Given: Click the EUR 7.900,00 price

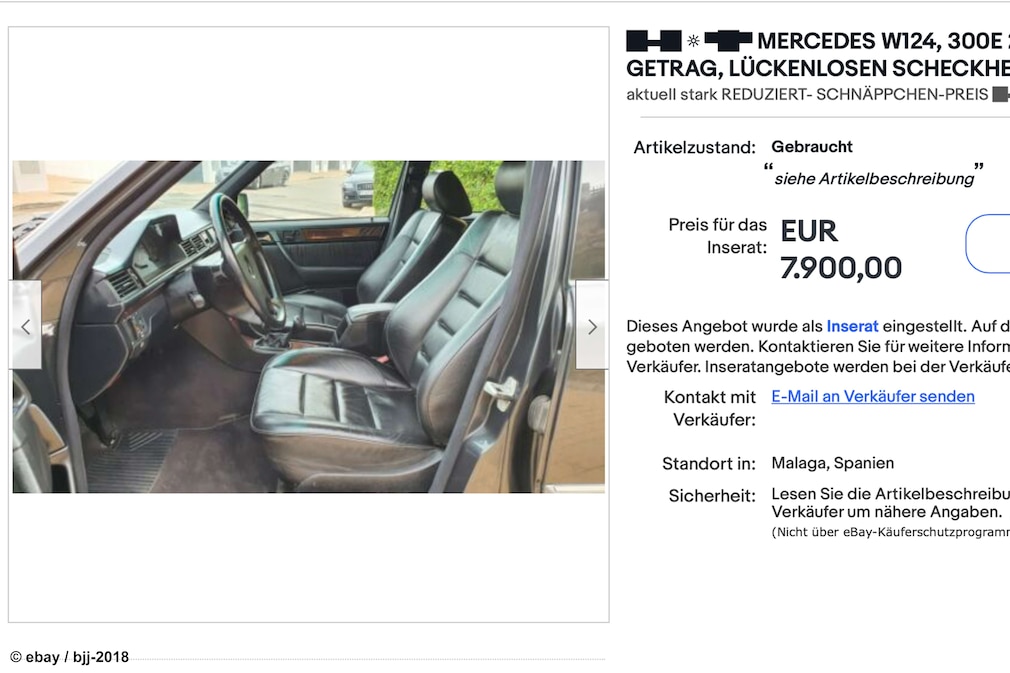Looking at the screenshot, I should pyautogui.click(x=841, y=250).
